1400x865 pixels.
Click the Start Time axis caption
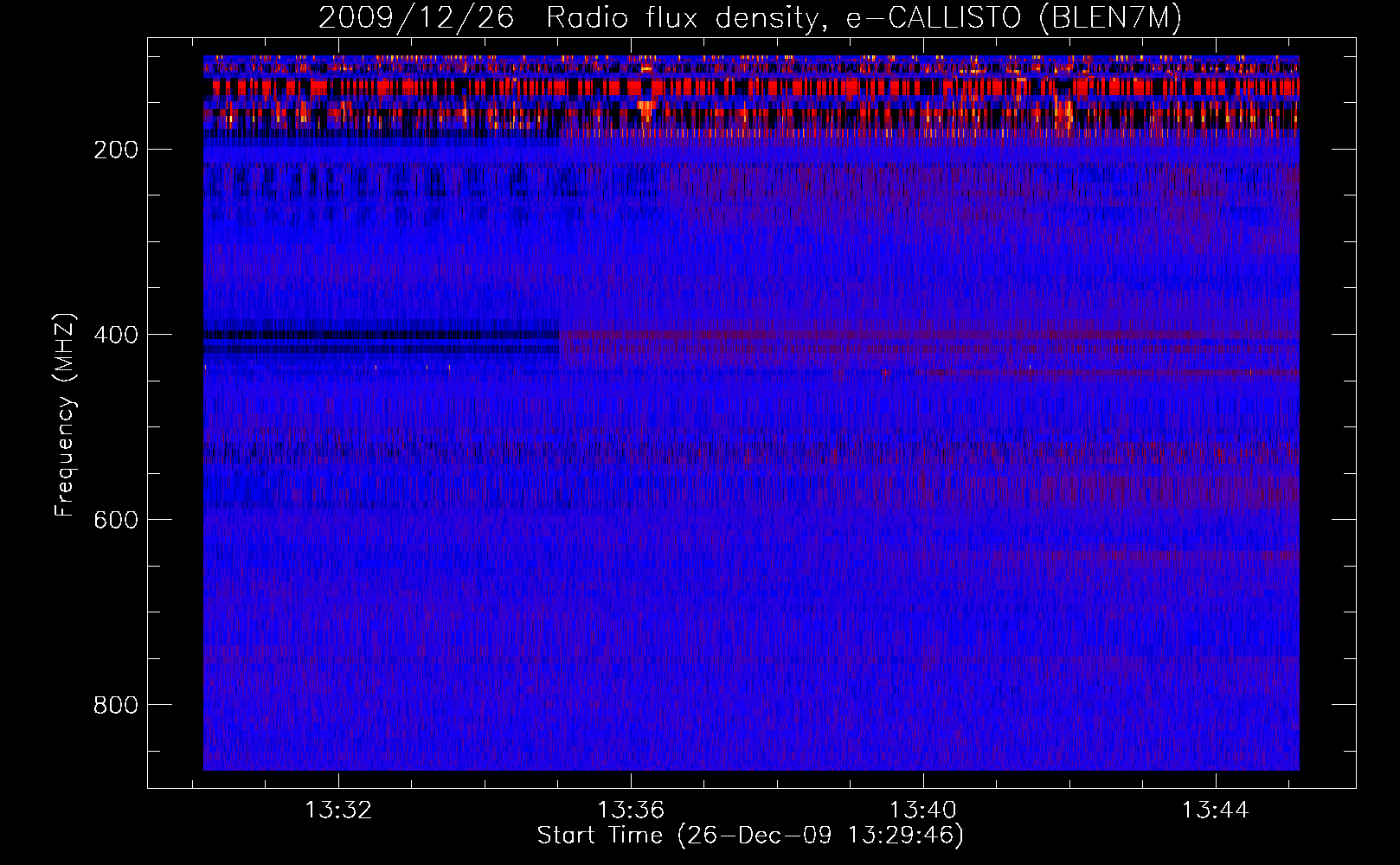coord(750,836)
